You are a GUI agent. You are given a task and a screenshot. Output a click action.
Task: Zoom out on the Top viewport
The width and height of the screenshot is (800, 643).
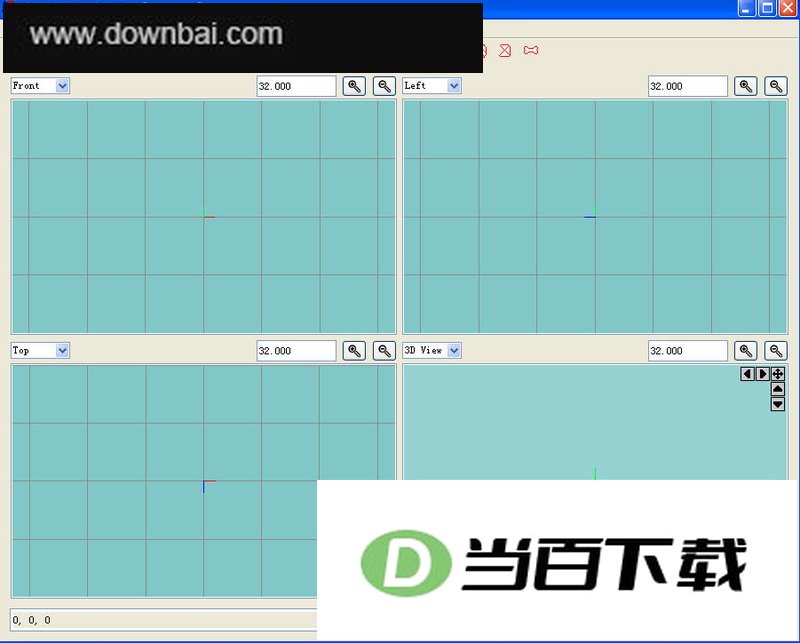coord(385,351)
